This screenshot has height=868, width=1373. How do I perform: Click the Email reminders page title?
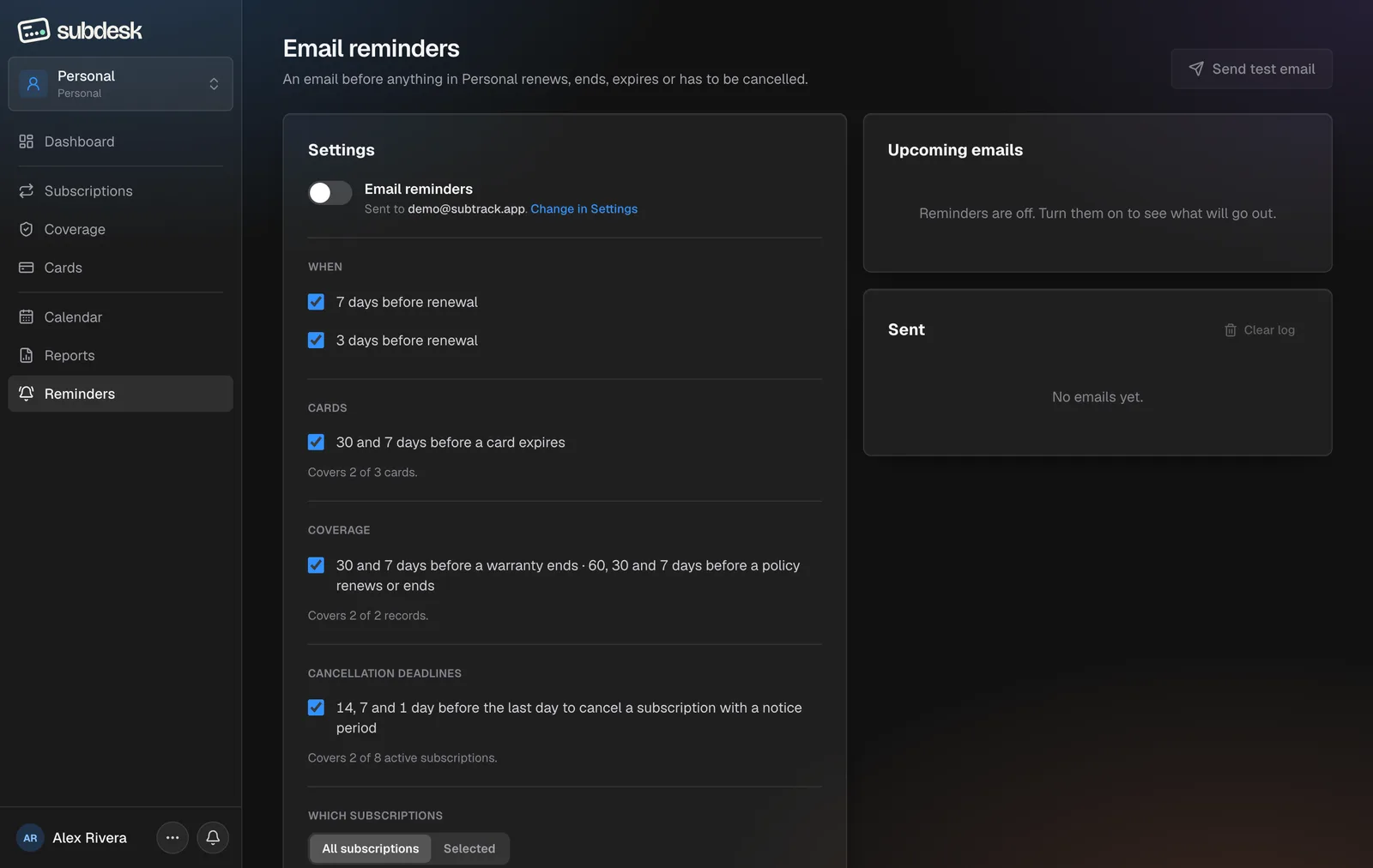372,48
